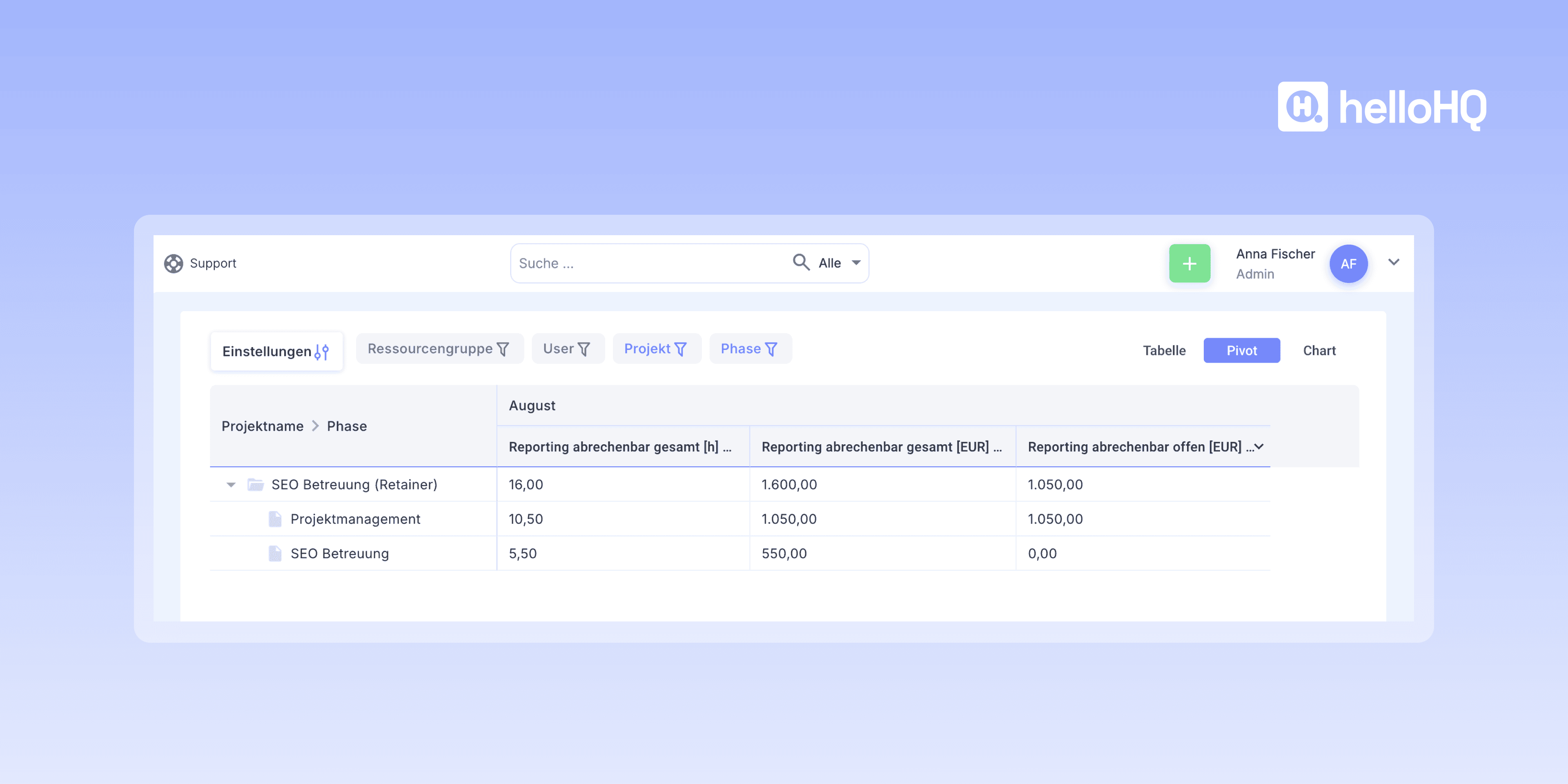Click the SEO Betreuung (Retainer) folder icon
1568x784 pixels.
tap(256, 485)
